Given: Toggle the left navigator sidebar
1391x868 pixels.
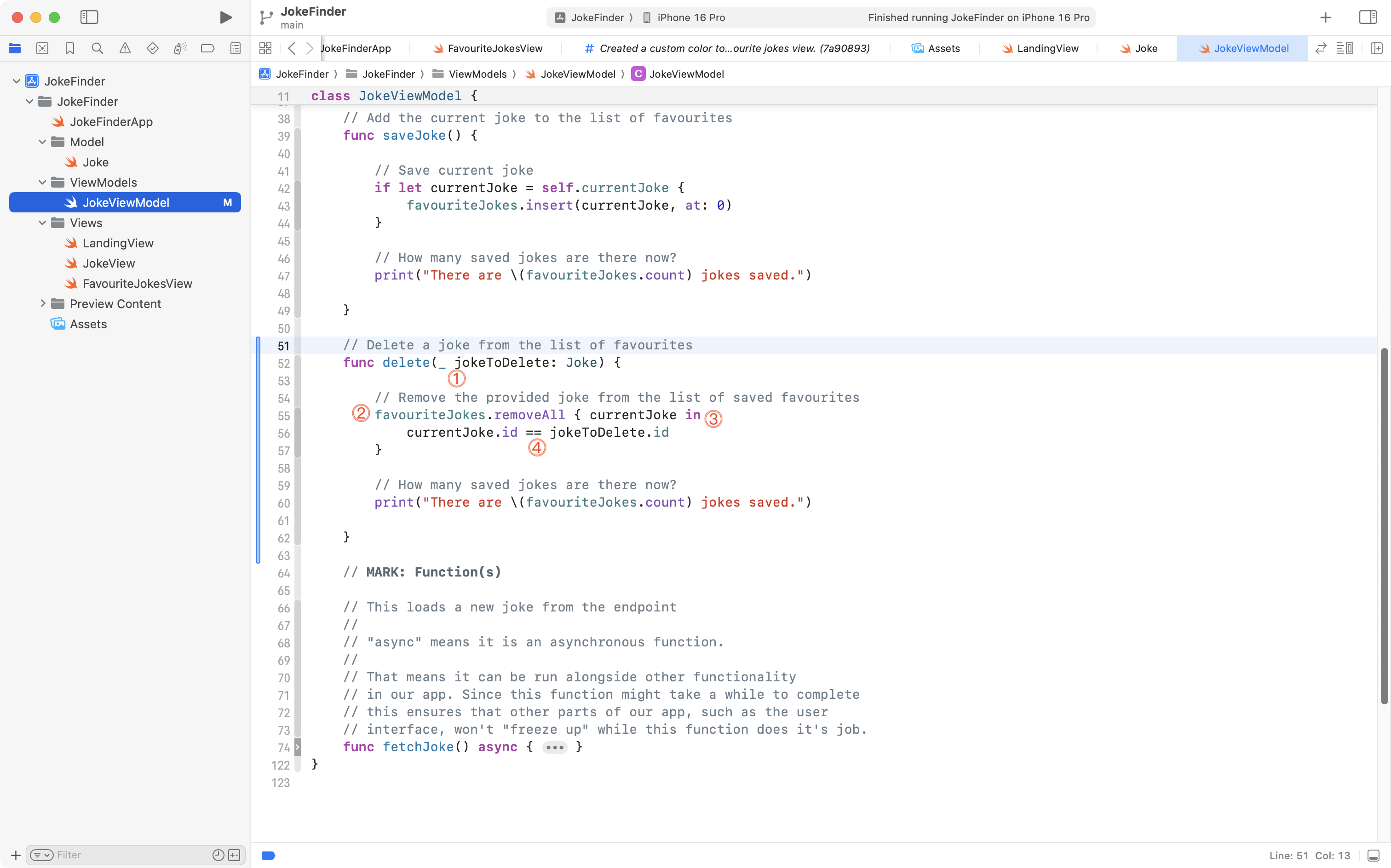Looking at the screenshot, I should pos(89,17).
